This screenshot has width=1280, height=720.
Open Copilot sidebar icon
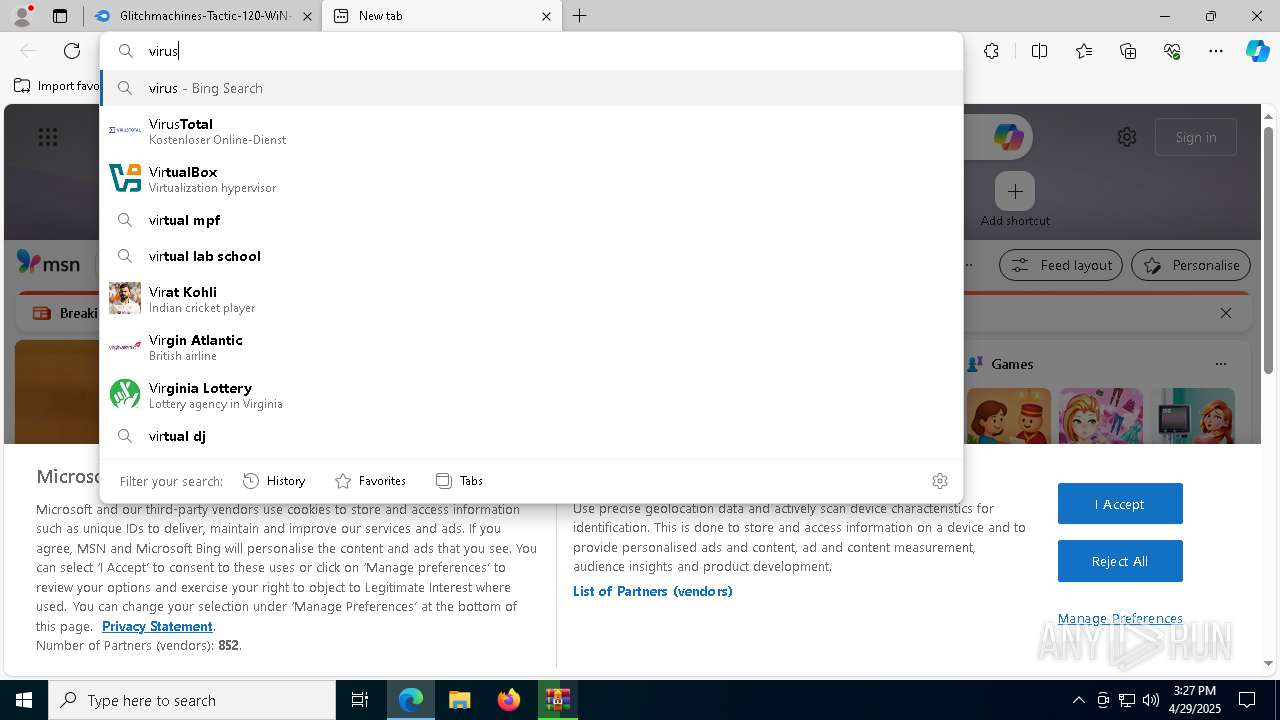tap(1257, 51)
